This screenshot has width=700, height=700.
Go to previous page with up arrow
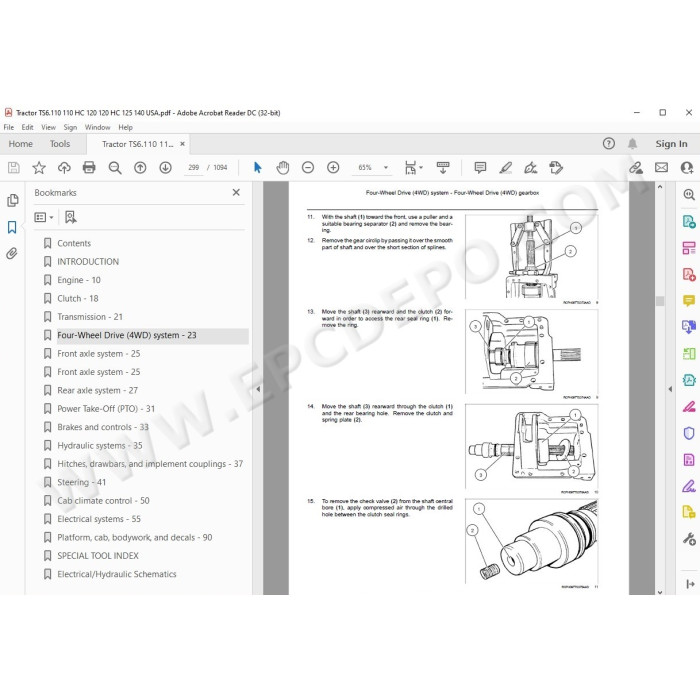(x=140, y=168)
